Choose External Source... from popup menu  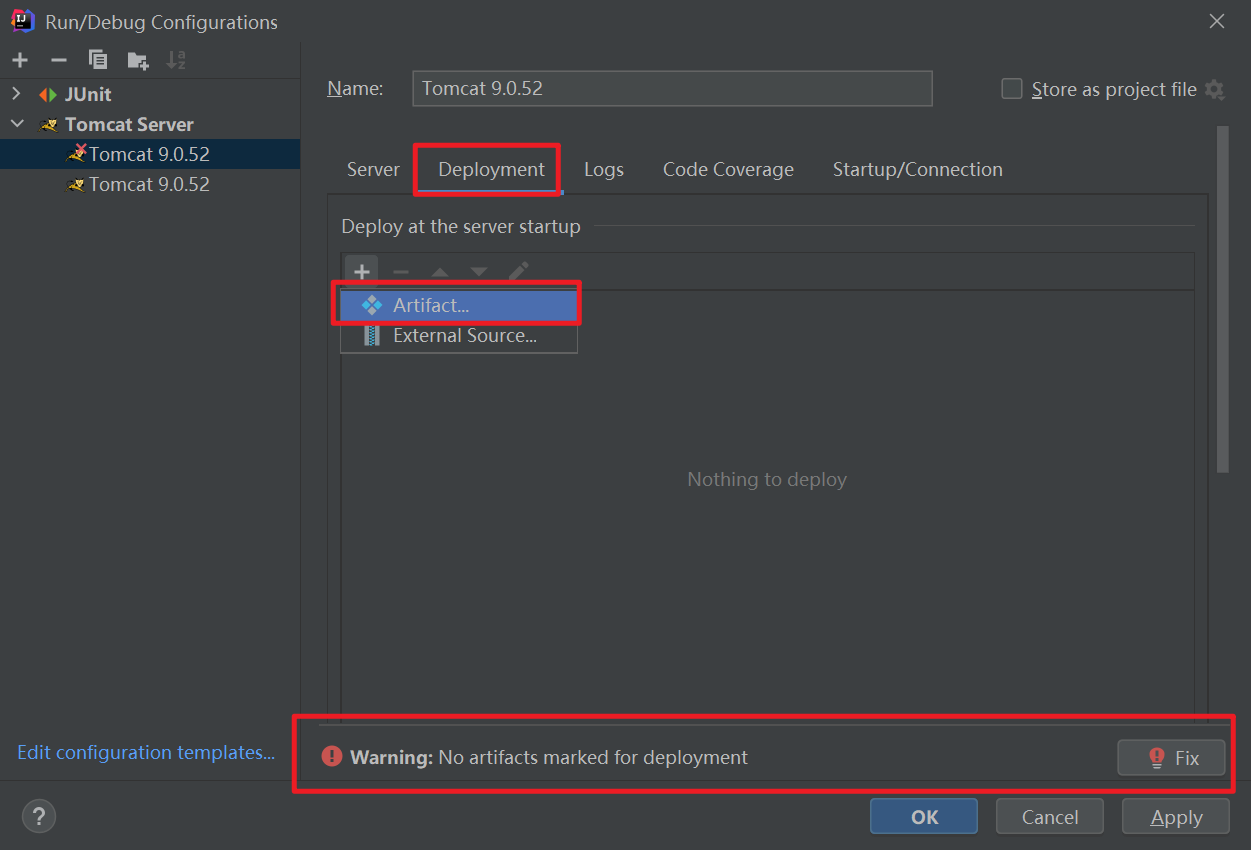click(459, 336)
